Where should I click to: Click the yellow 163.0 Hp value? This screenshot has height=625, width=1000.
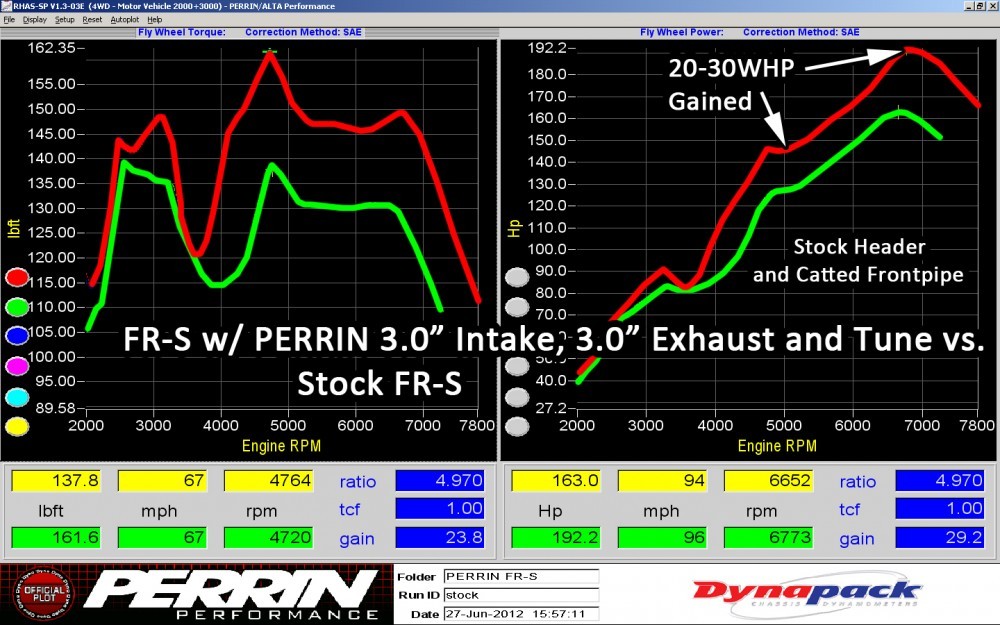point(556,480)
